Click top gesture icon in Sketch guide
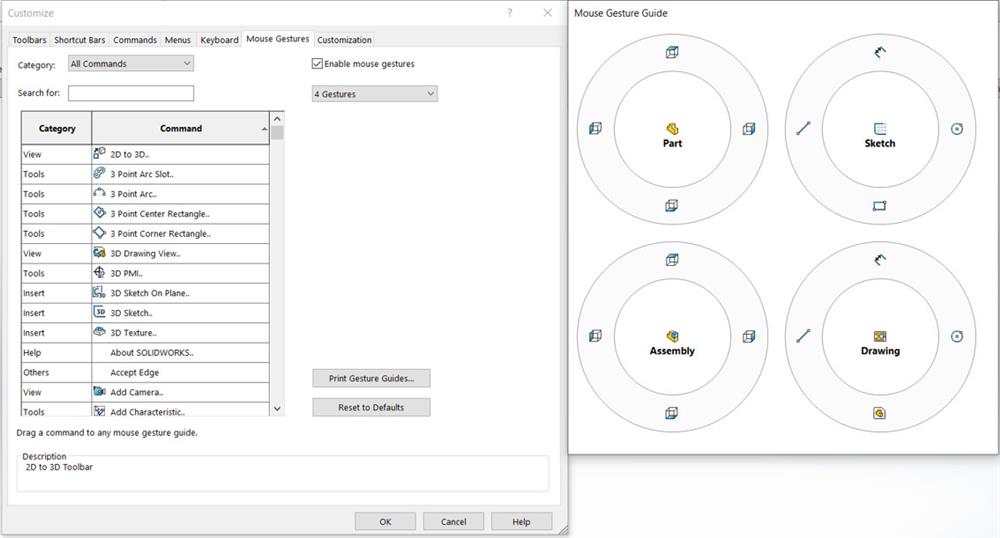This screenshot has height=538, width=1000. (x=879, y=52)
